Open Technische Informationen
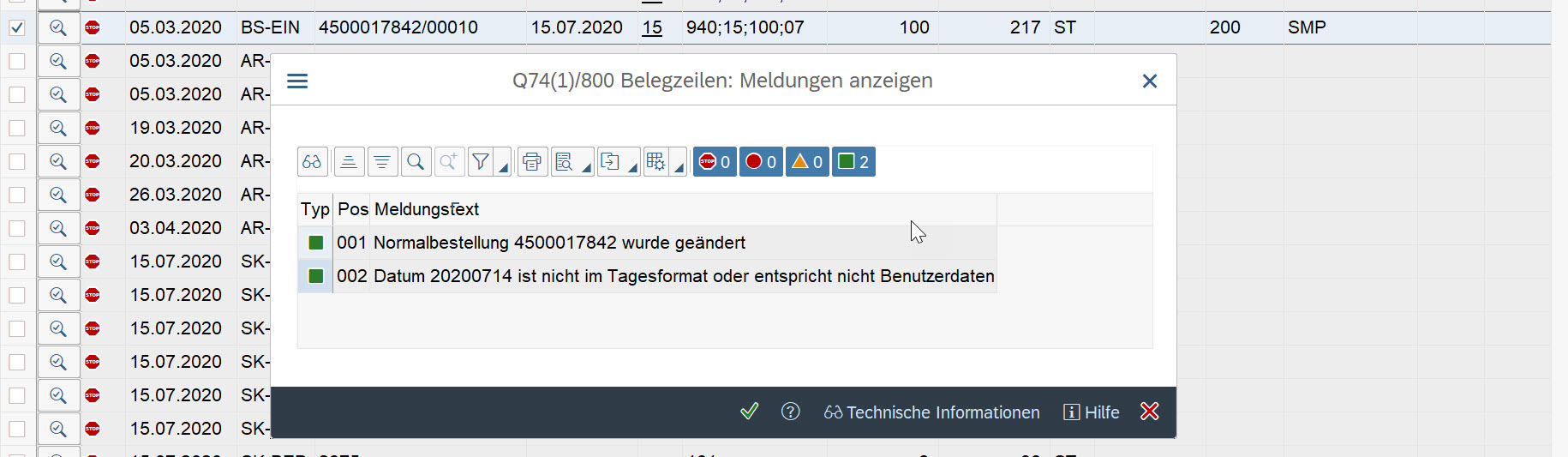This screenshot has height=457, width=1568. coord(932,412)
